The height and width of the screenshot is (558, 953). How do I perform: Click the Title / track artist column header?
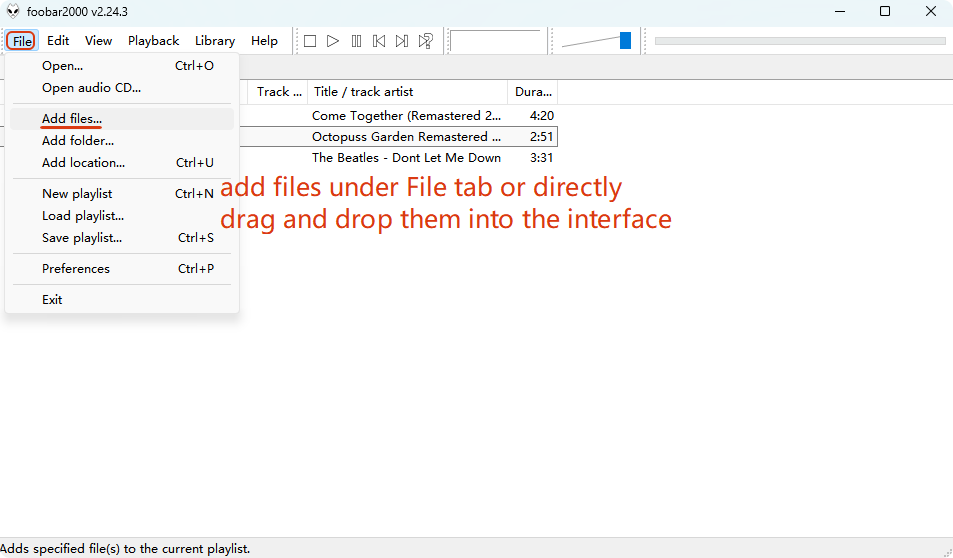pos(407,92)
